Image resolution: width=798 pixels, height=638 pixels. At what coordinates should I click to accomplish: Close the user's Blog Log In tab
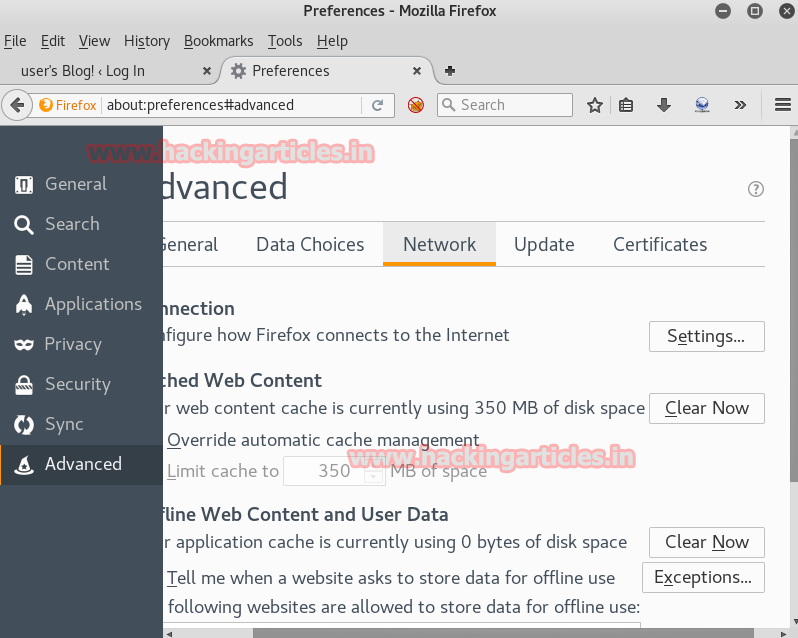(x=207, y=71)
